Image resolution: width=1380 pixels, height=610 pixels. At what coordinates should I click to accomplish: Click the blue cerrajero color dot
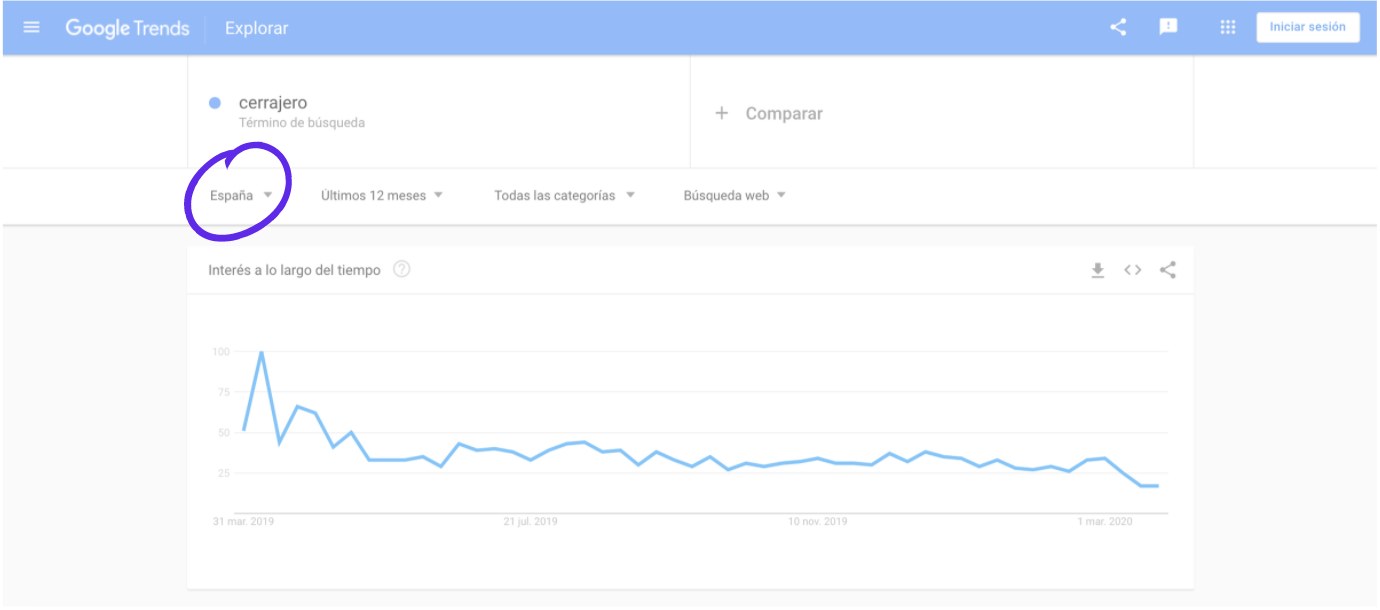coord(214,103)
